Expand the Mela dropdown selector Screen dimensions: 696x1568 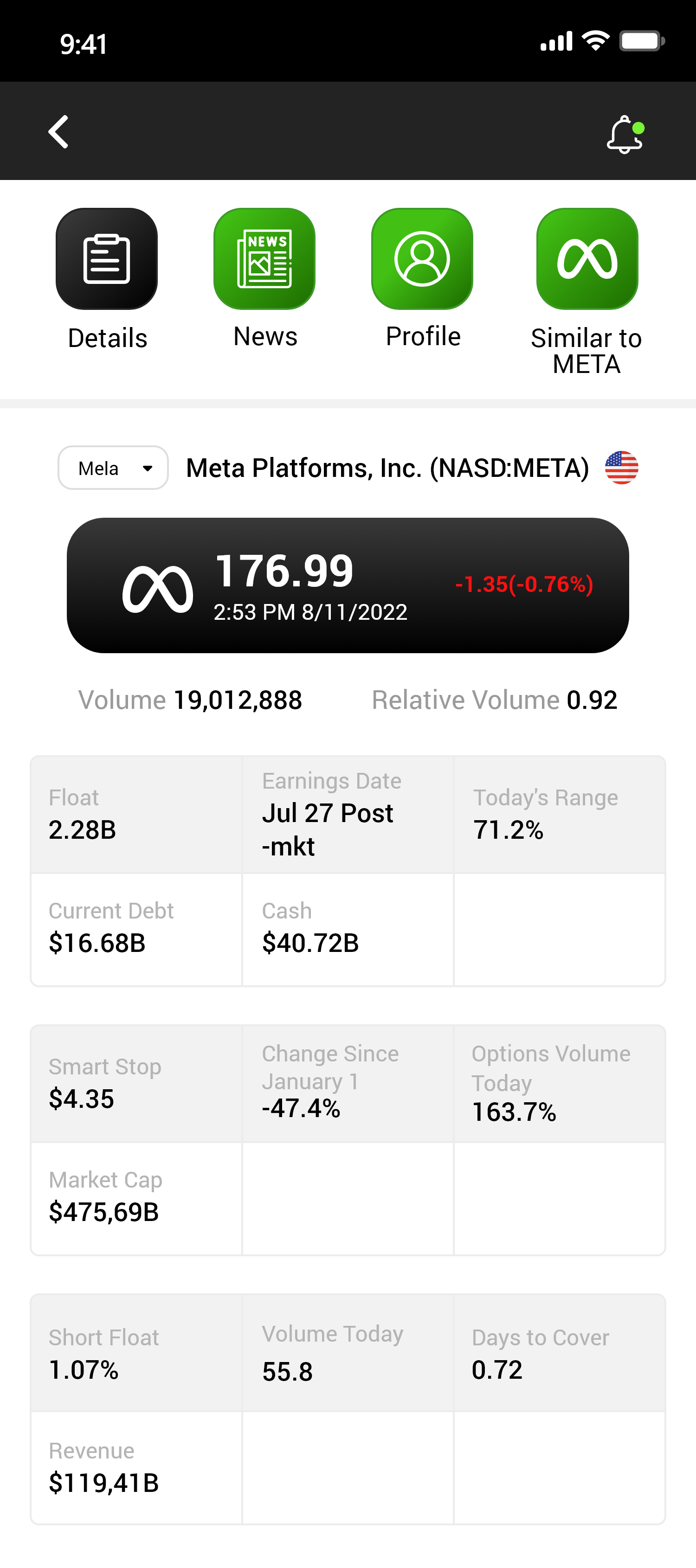[113, 468]
